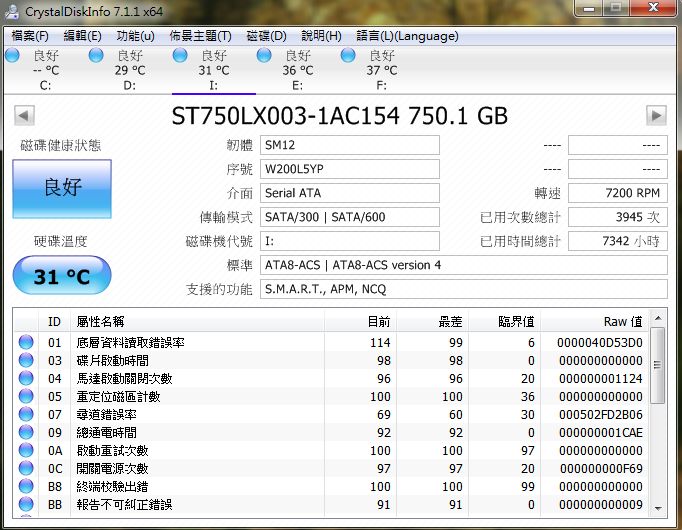This screenshot has height=530, width=682.
Task: Select row 重定位磁區計數
Action: pyautogui.click(x=331, y=397)
